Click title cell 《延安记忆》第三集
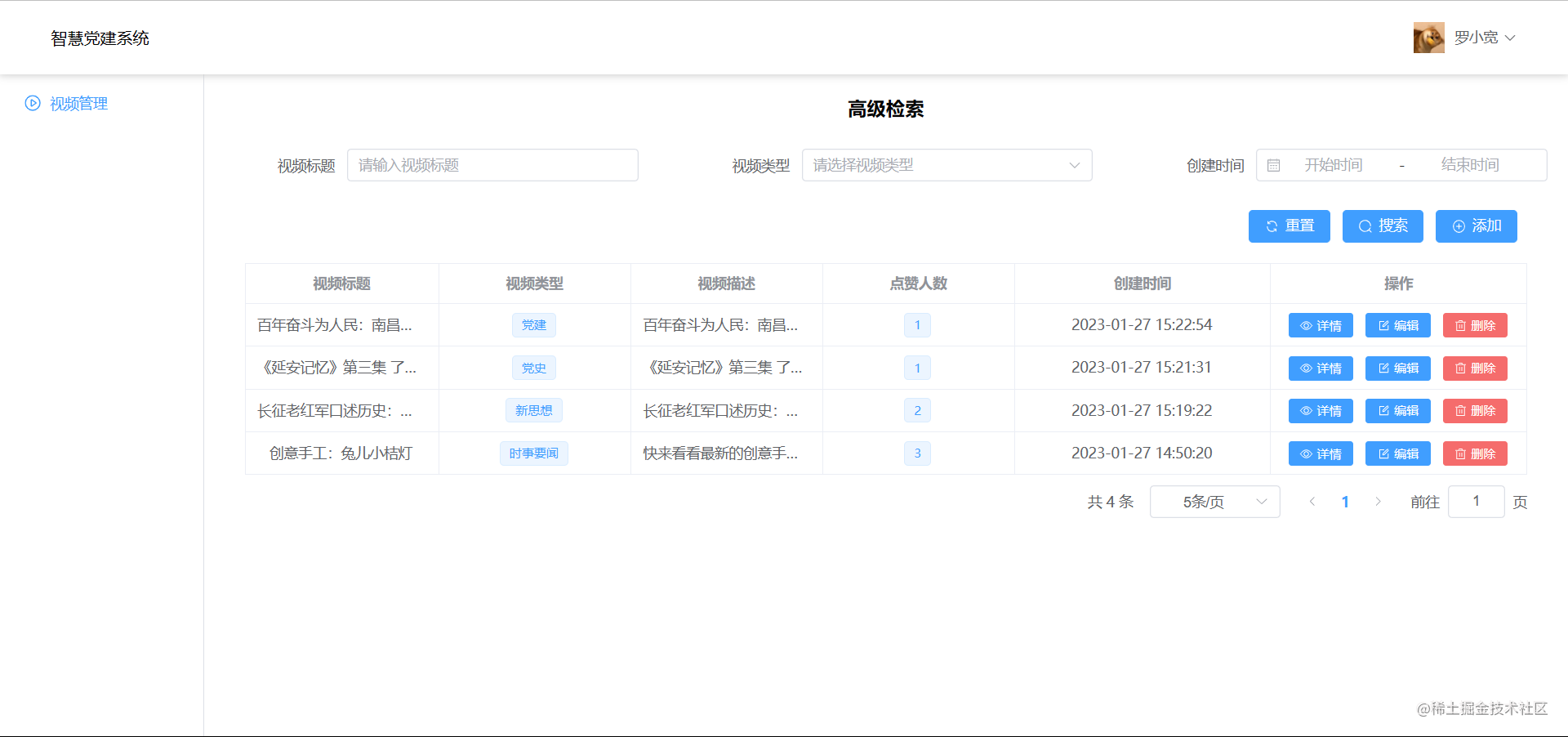 click(x=337, y=368)
